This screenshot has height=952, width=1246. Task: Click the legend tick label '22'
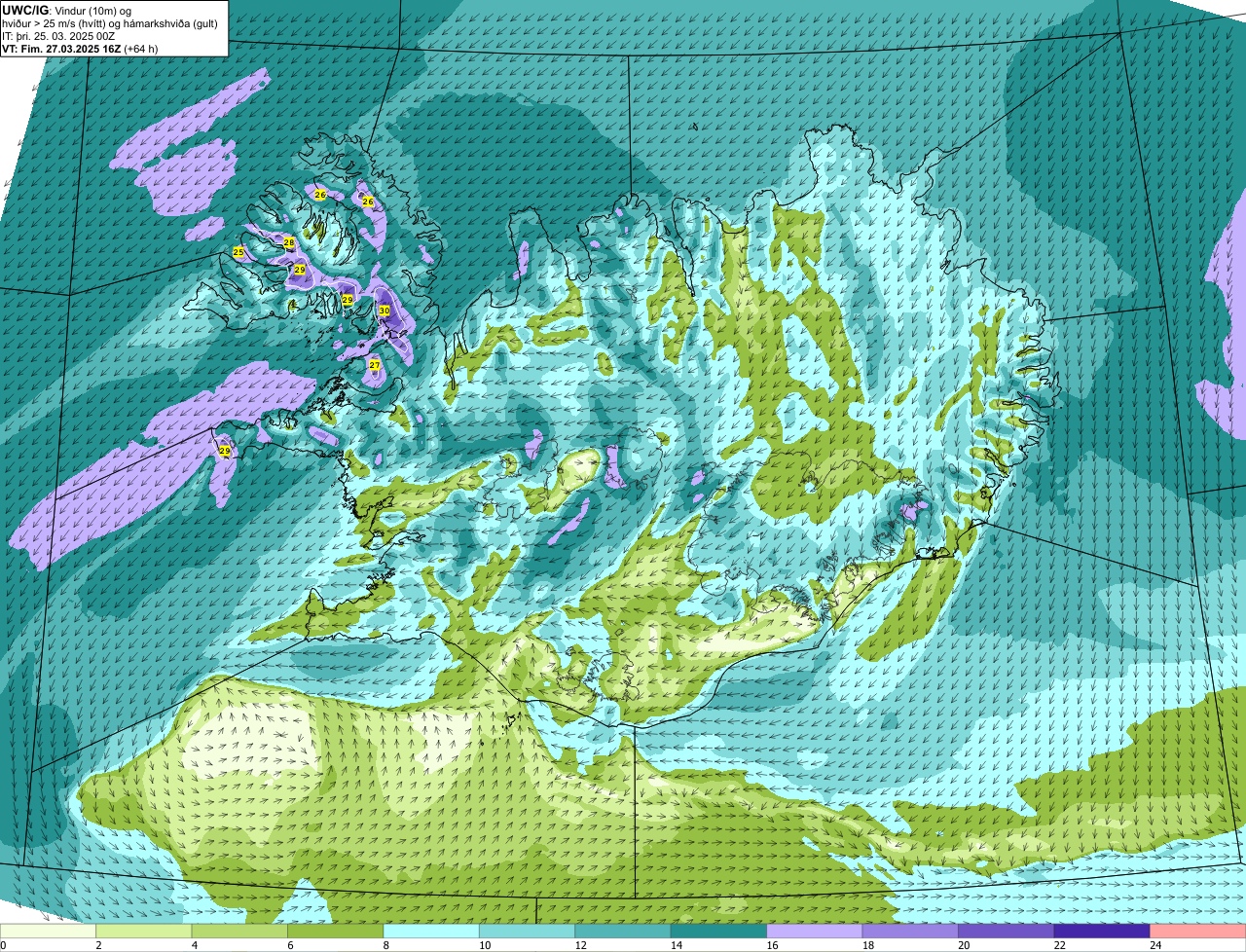point(1060,945)
